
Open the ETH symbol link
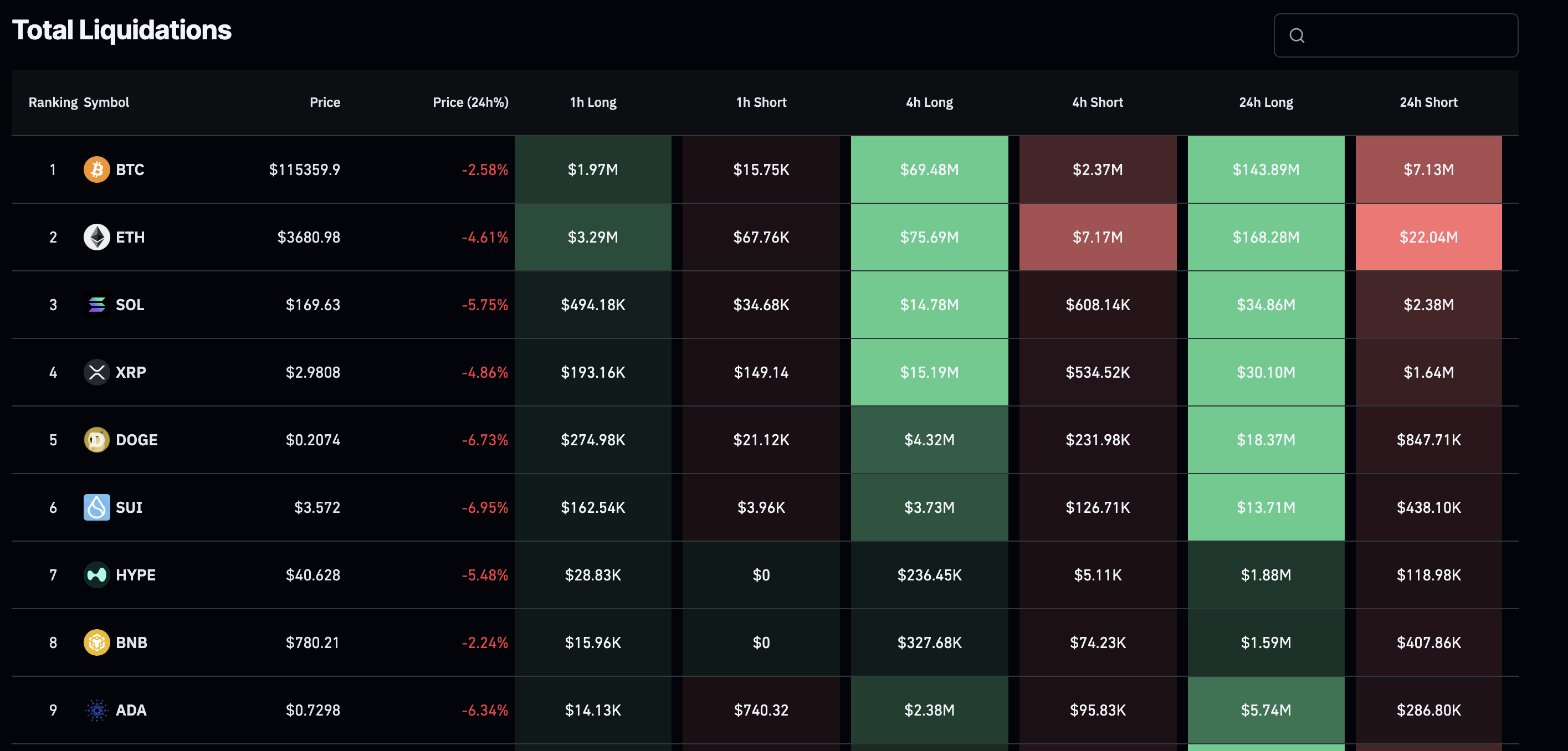point(130,236)
